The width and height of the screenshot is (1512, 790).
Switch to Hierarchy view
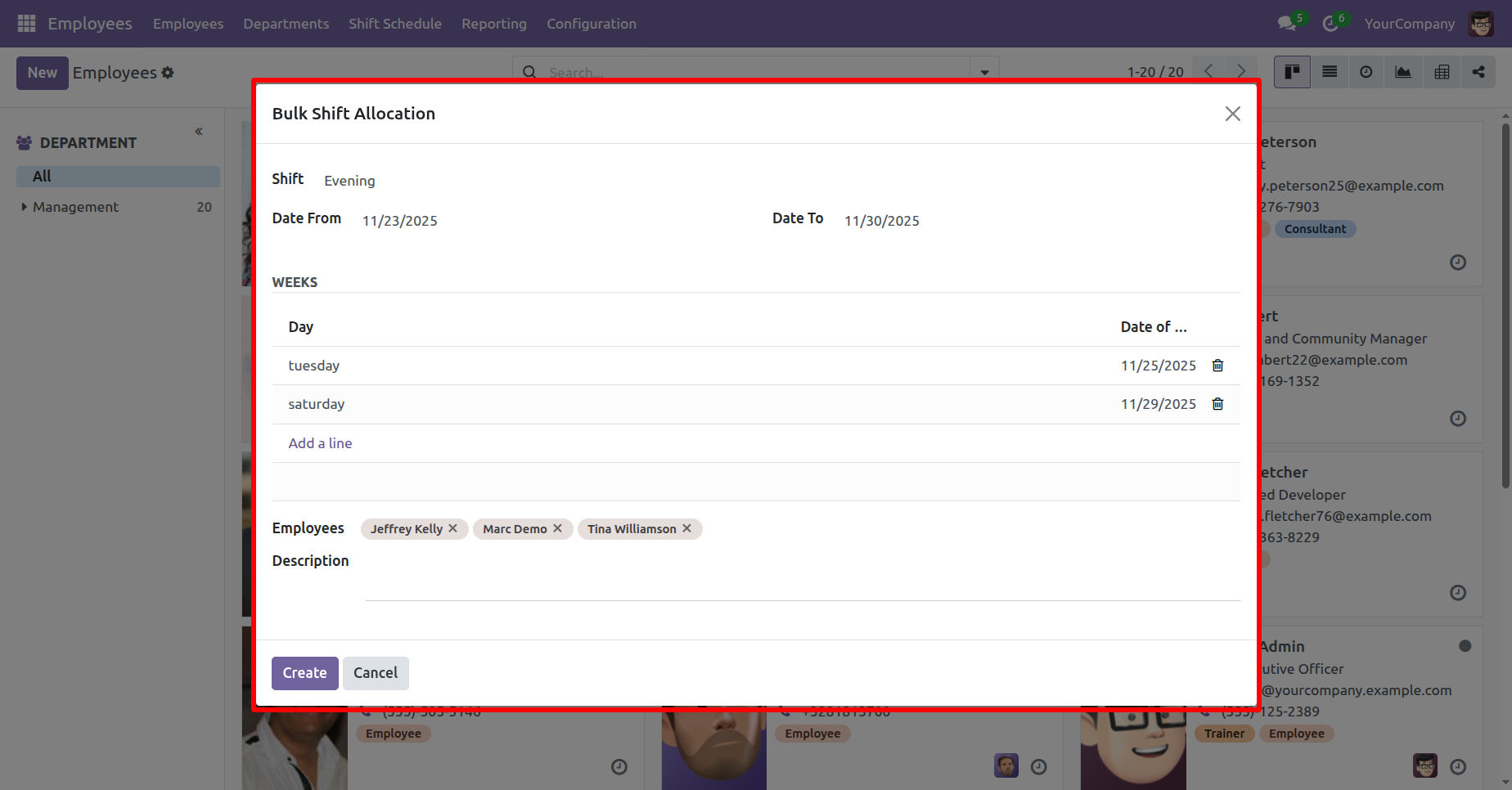tap(1478, 72)
